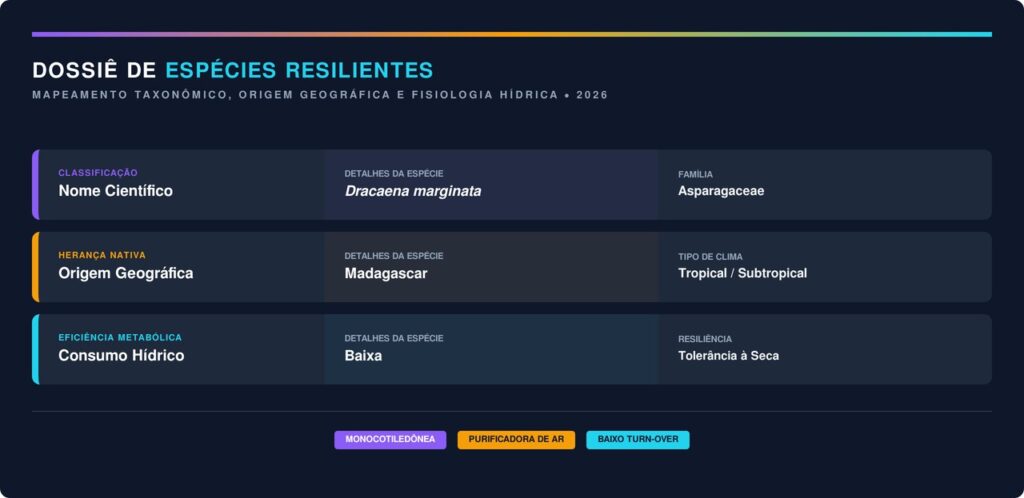This screenshot has width=1024, height=498.
Task: Select the Tropical / Subtropical climate value
Action: pyautogui.click(x=742, y=273)
